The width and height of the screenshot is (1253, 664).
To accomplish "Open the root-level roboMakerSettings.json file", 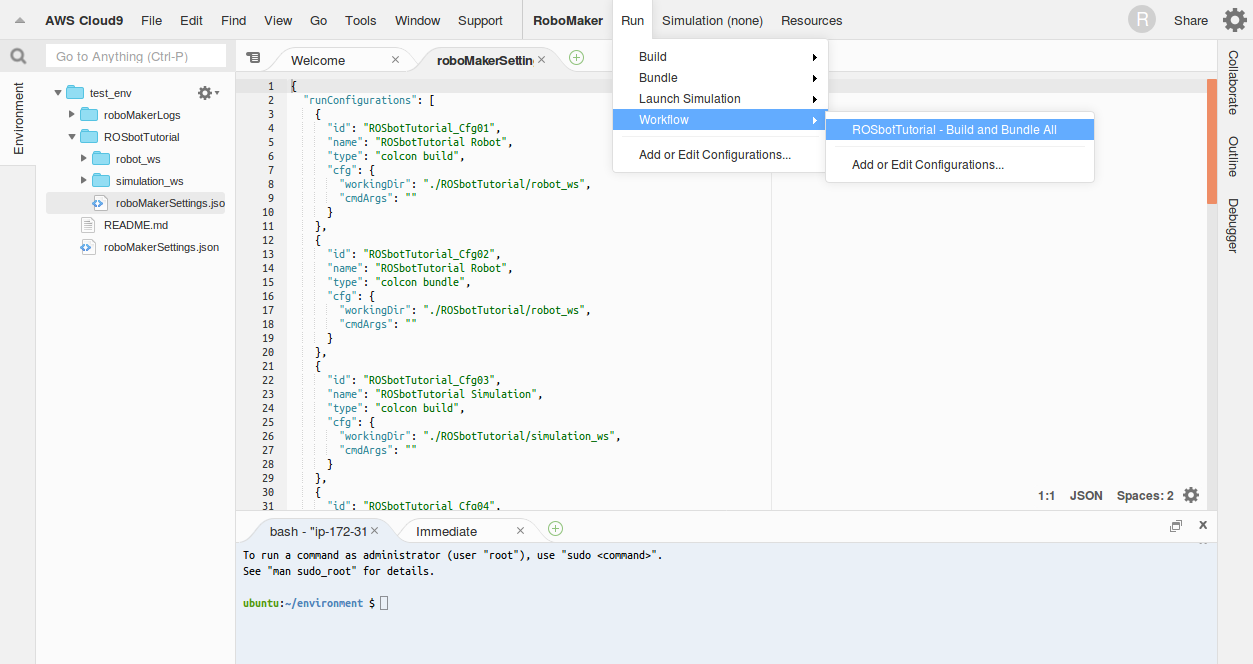I will pos(161,247).
